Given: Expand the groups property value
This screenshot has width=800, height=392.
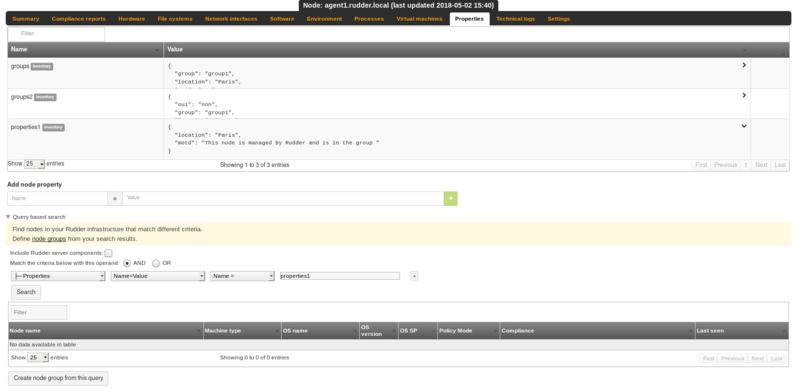Looking at the screenshot, I should [x=744, y=65].
